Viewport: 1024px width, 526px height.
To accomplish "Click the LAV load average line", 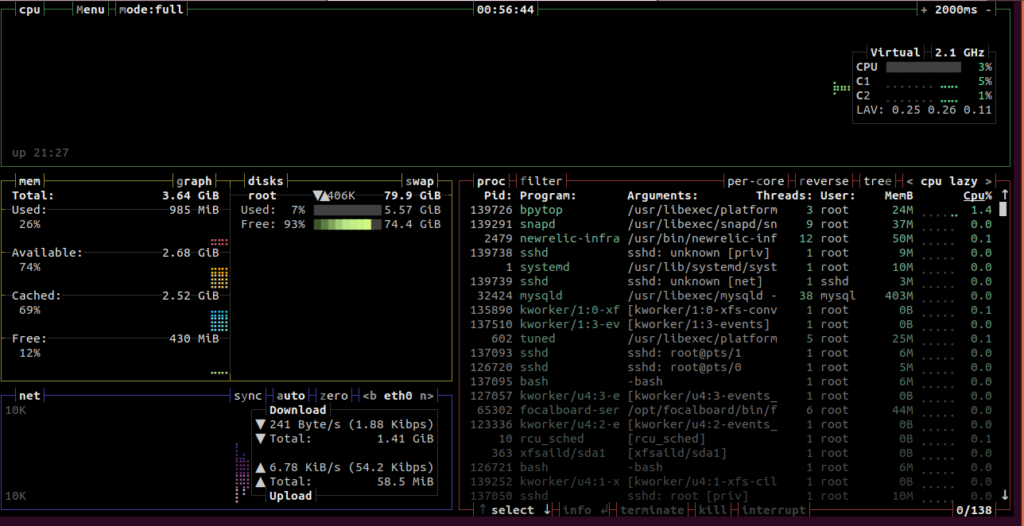I will (924, 110).
